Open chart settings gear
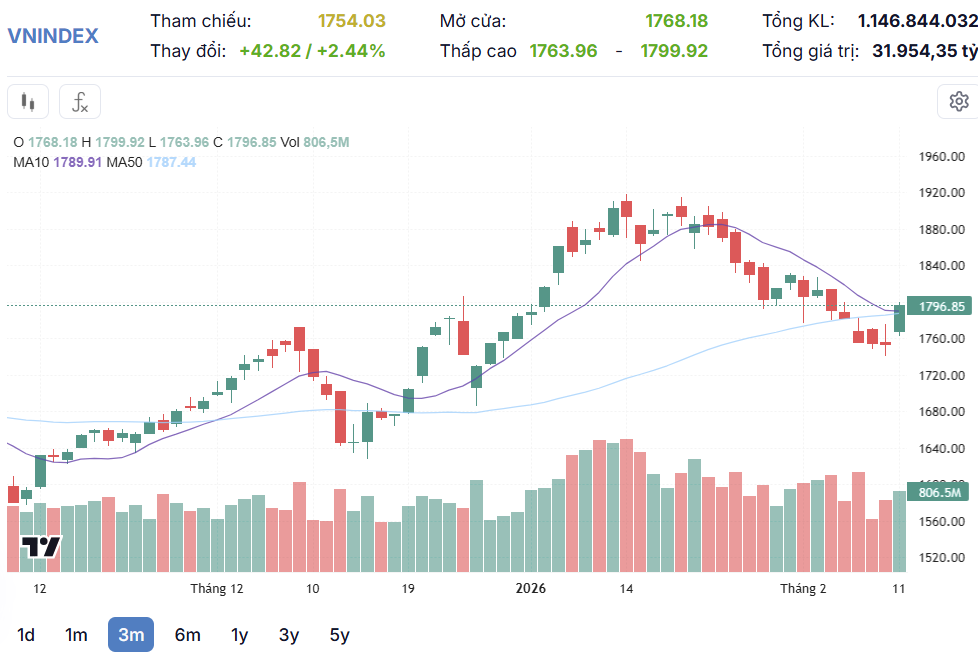This screenshot has width=978, height=657. pyautogui.click(x=958, y=101)
